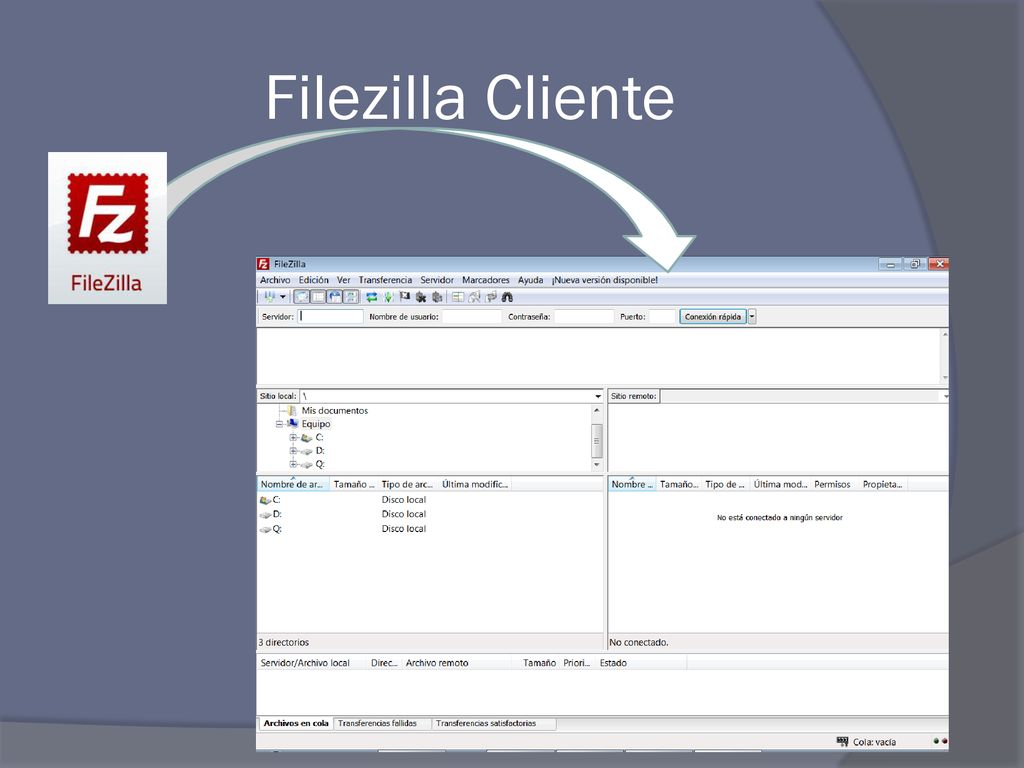Click ¡Nueva versión disponible! menu entry
The image size is (1024, 768).
click(605, 280)
